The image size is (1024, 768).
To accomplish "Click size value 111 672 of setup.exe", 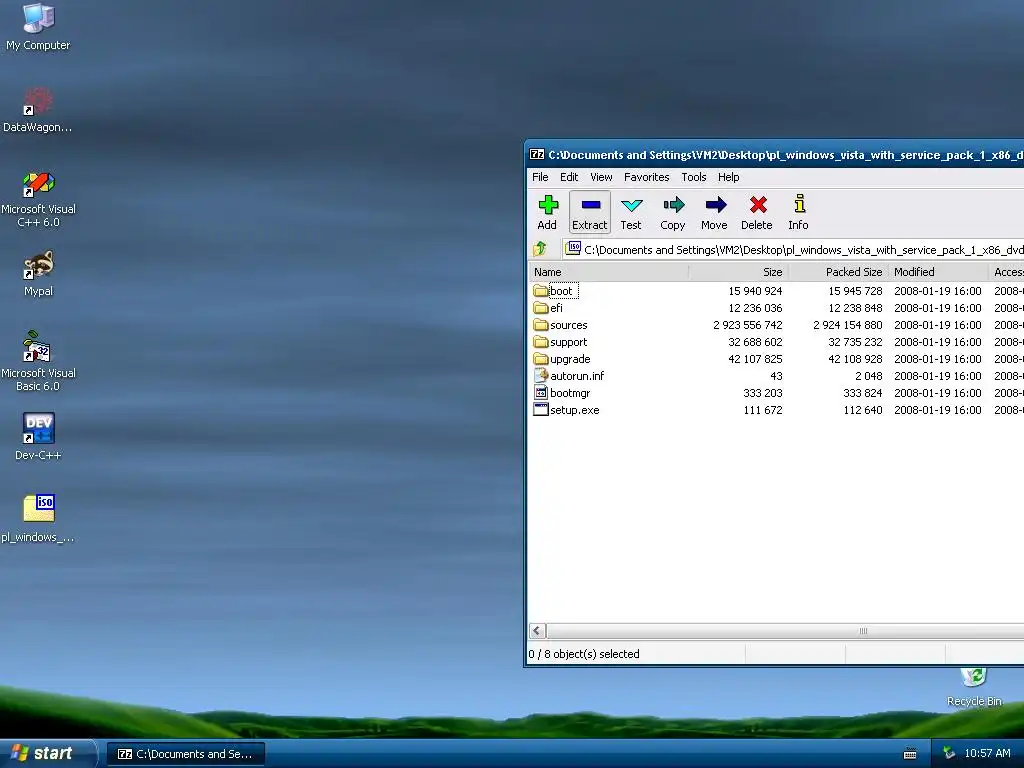I will tap(762, 409).
